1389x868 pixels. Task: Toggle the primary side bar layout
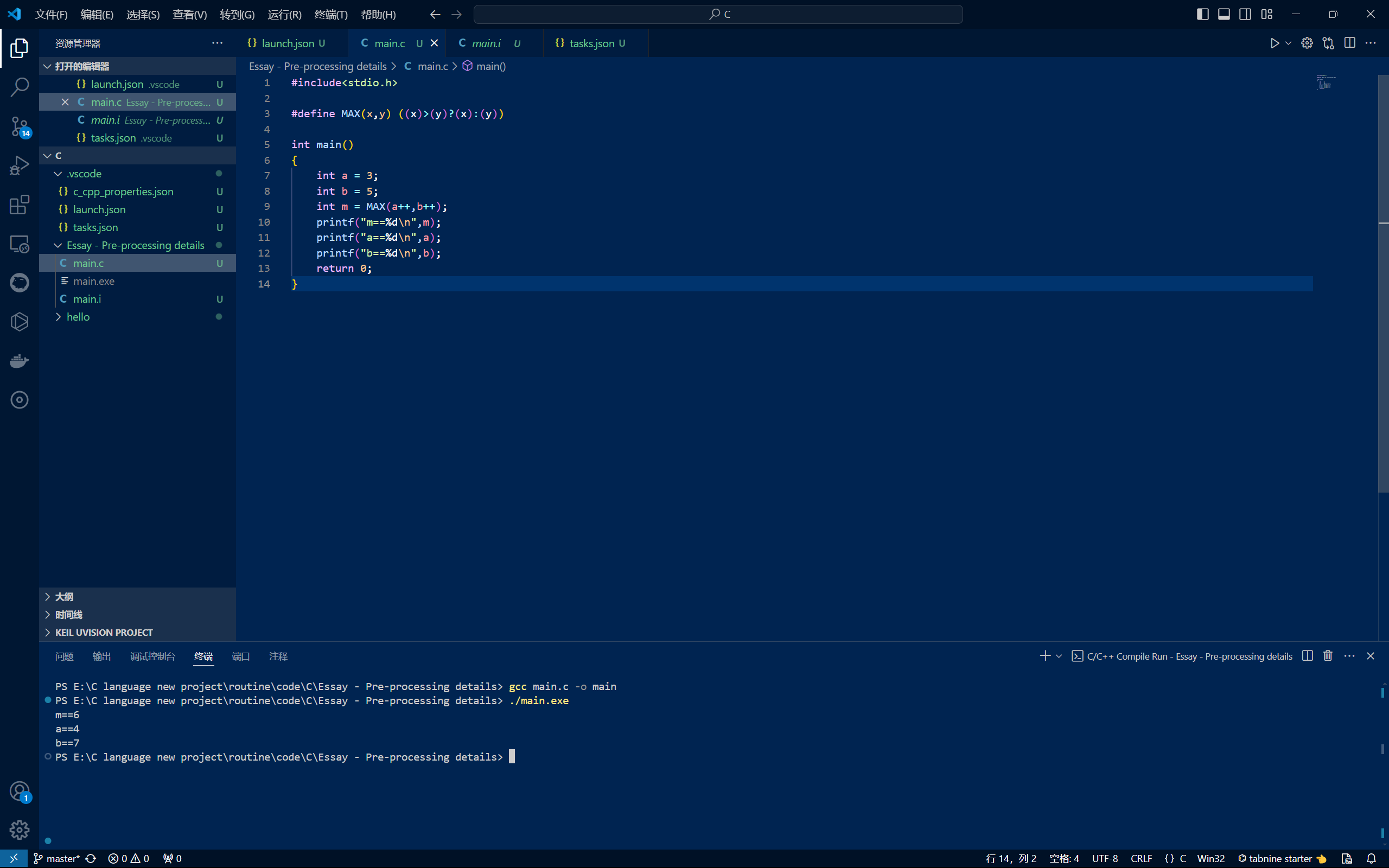point(1202,14)
